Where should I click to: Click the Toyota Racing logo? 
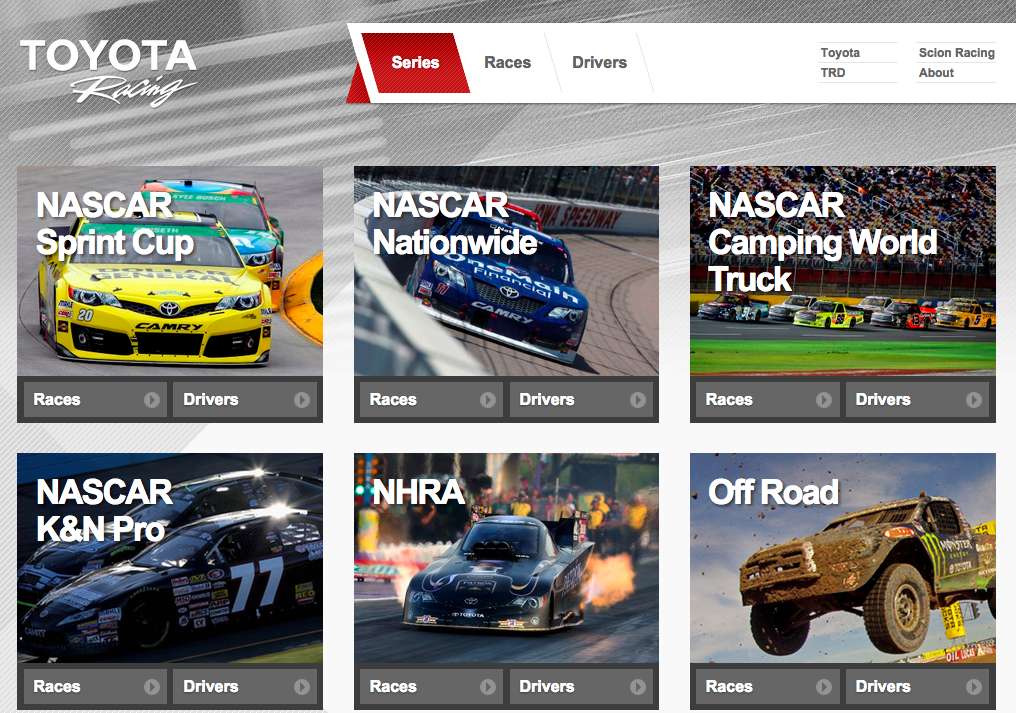click(108, 72)
